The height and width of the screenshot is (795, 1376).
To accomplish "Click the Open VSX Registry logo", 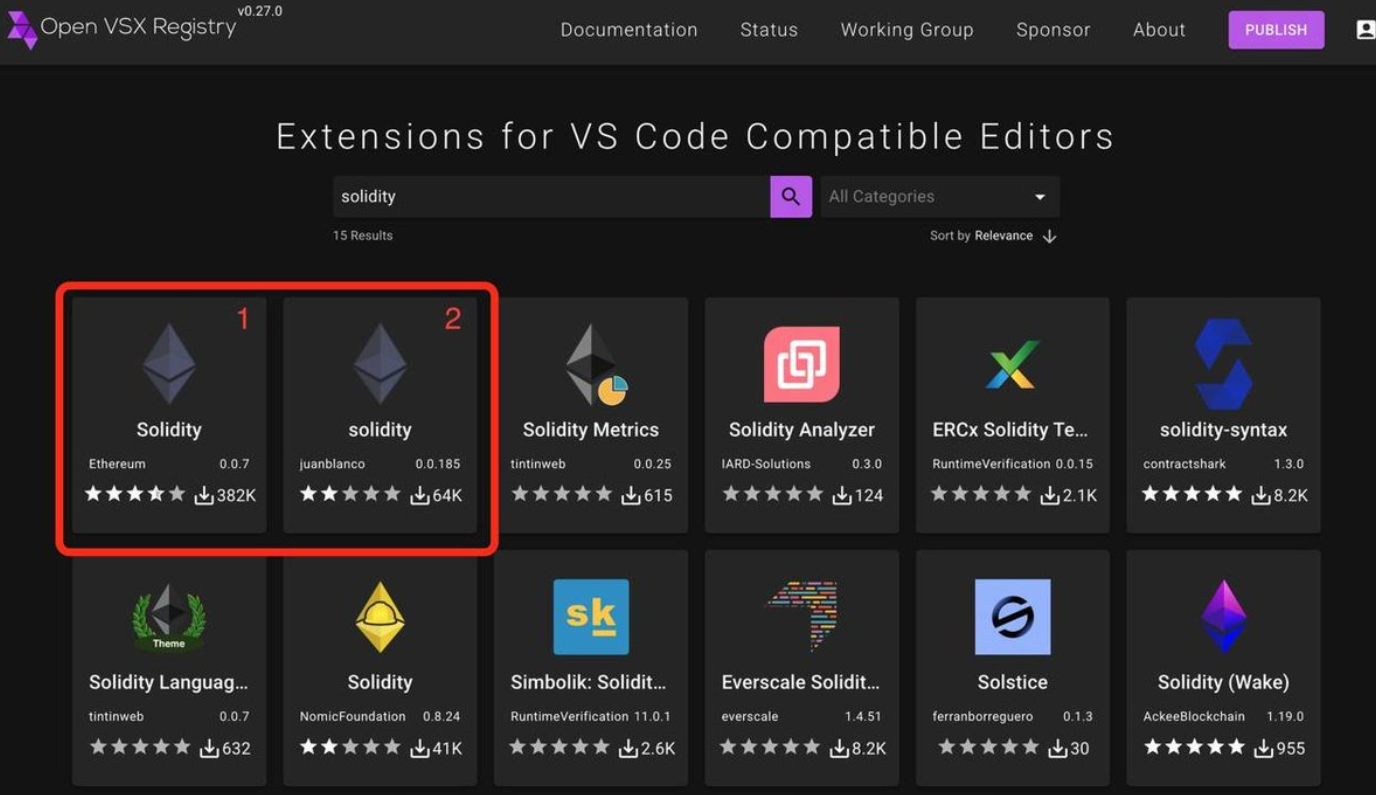I will [122, 28].
